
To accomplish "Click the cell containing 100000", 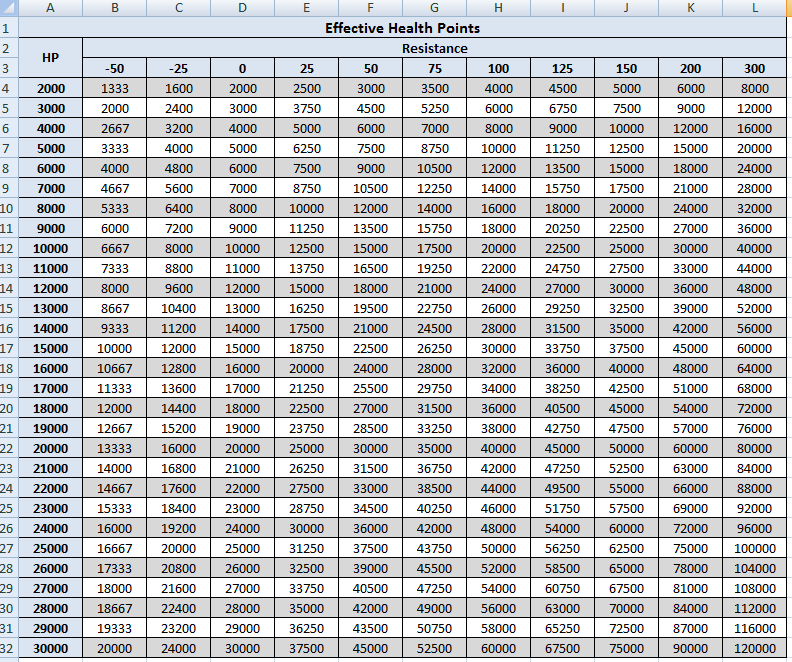I will (x=755, y=548).
